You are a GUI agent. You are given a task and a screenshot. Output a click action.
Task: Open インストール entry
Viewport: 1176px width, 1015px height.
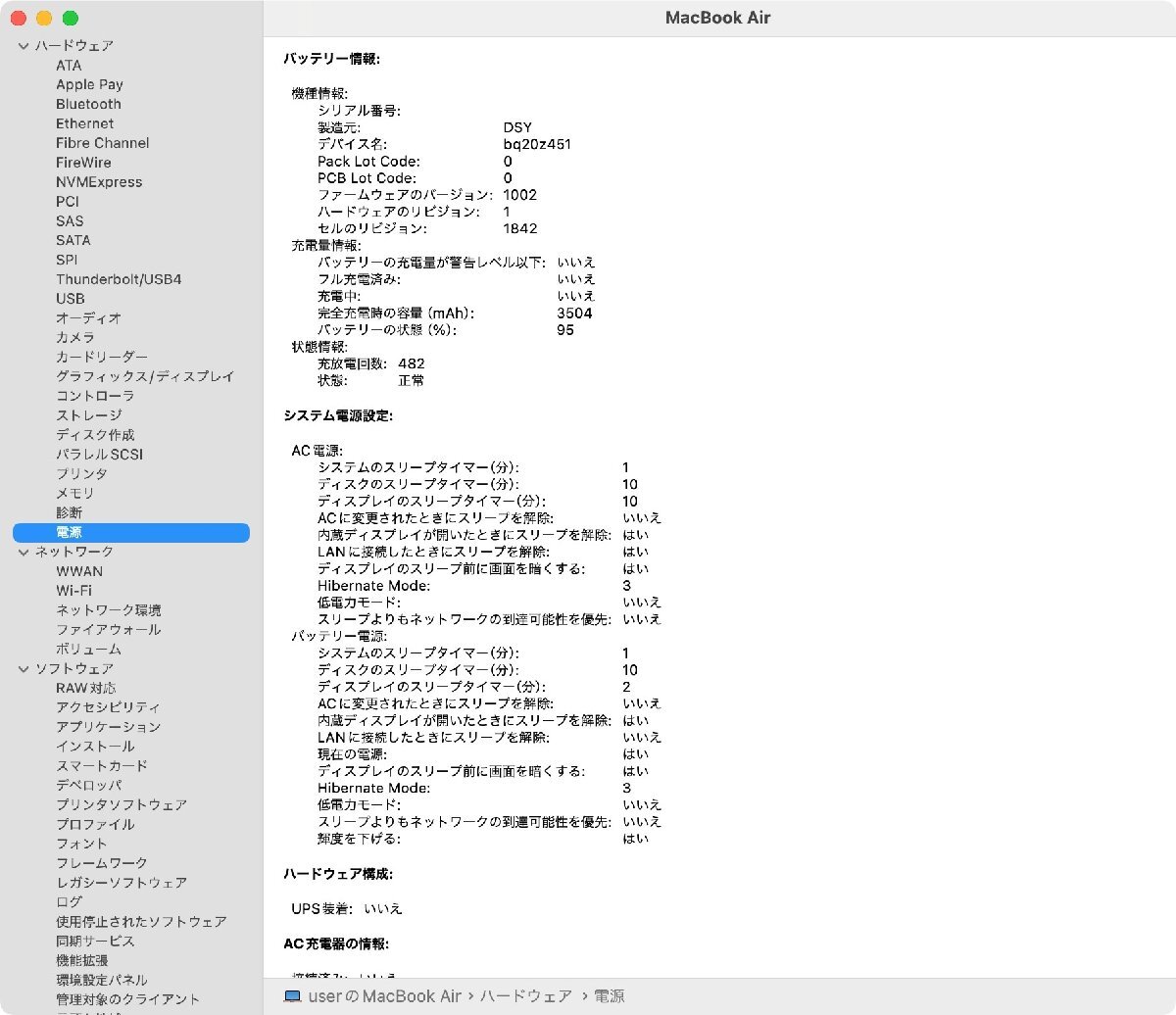tap(95, 747)
